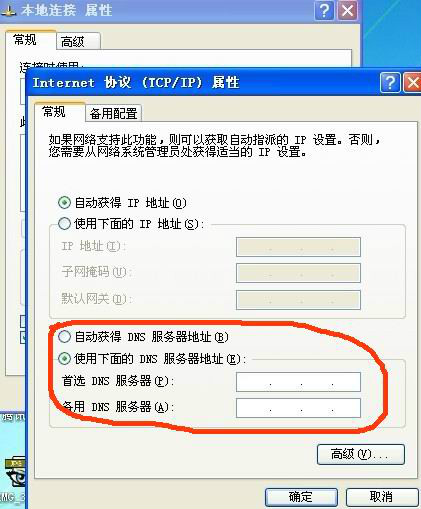Image resolution: width=421 pixels, height=509 pixels.
Task: Select 使用下面的 DNS 服务器地址 option
Action: point(64,359)
